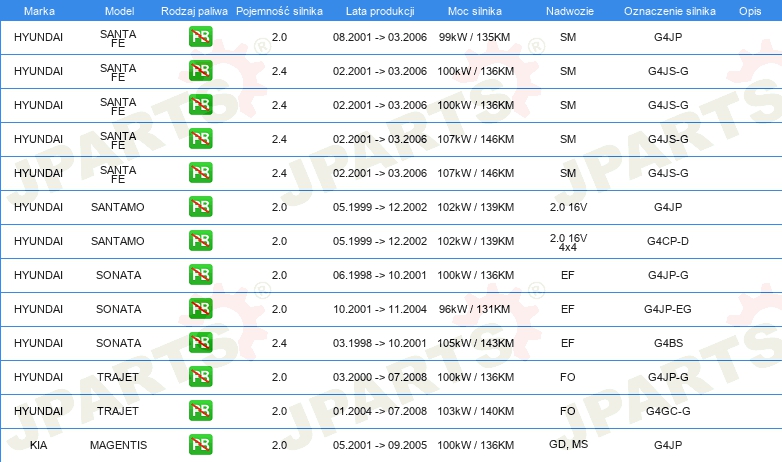Click the fuel icon in the Trajet G4JP-G row

point(200,377)
